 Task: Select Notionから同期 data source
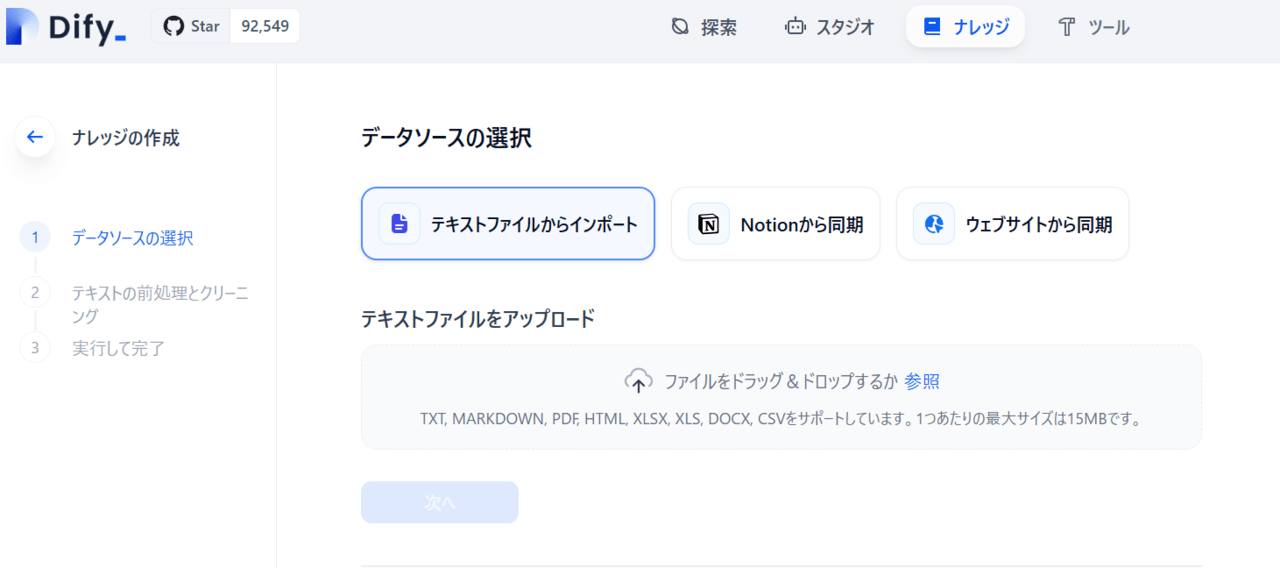[x=775, y=224]
